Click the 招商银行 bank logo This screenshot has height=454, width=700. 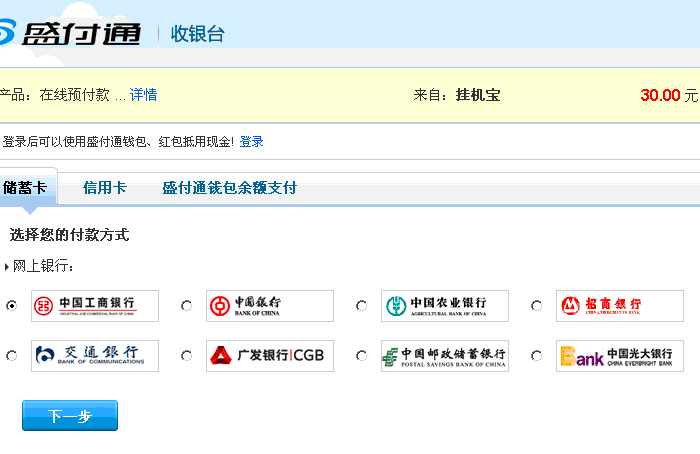click(x=620, y=306)
